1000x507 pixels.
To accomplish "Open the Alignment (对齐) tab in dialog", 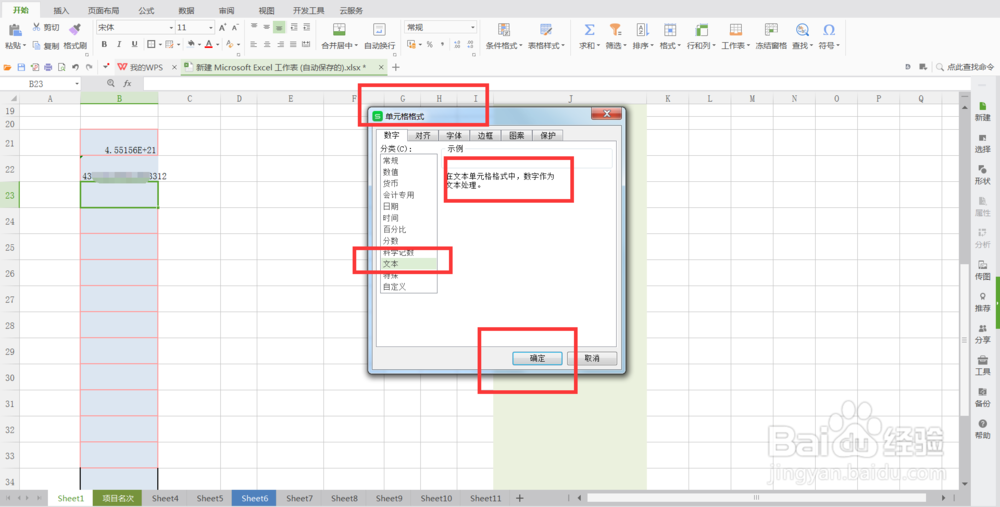I will coord(423,135).
